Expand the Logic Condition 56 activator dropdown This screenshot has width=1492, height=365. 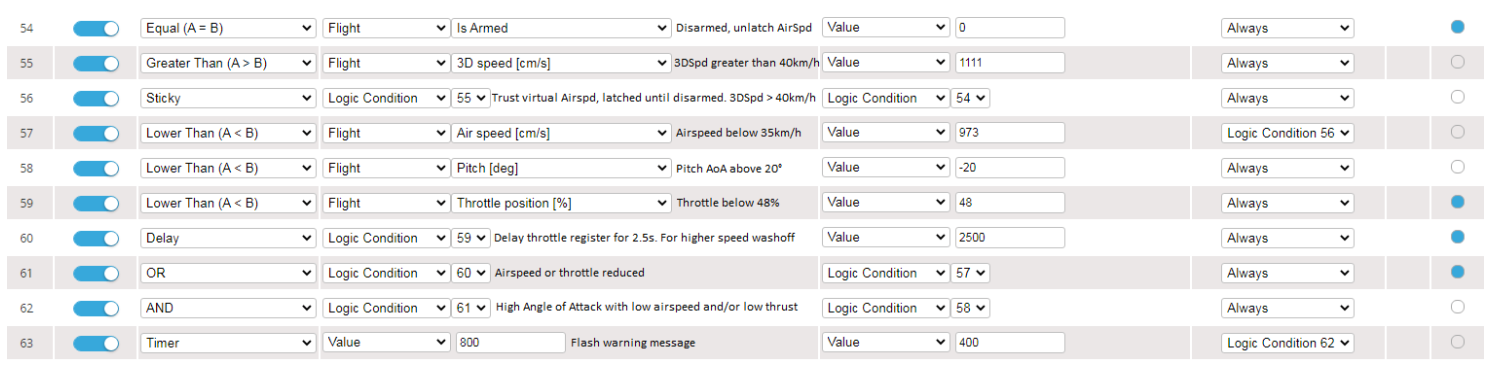coord(1287,133)
